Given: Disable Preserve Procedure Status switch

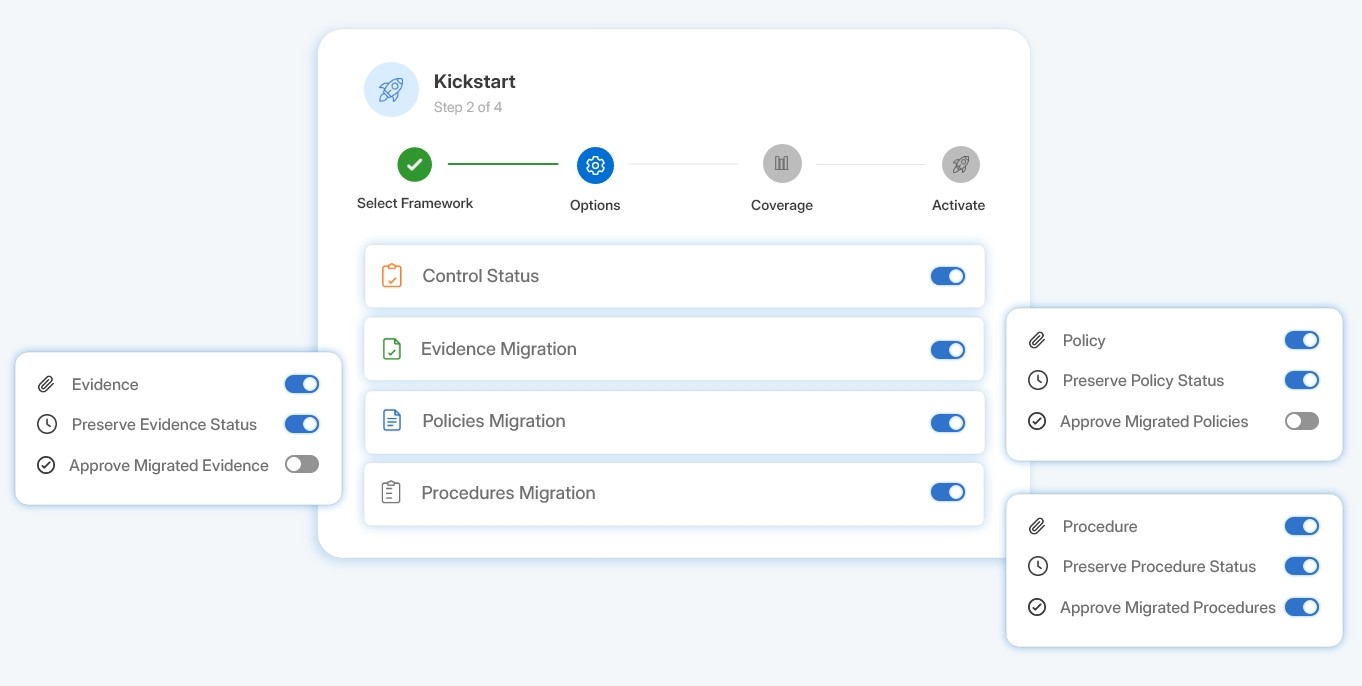Looking at the screenshot, I should point(1302,566).
